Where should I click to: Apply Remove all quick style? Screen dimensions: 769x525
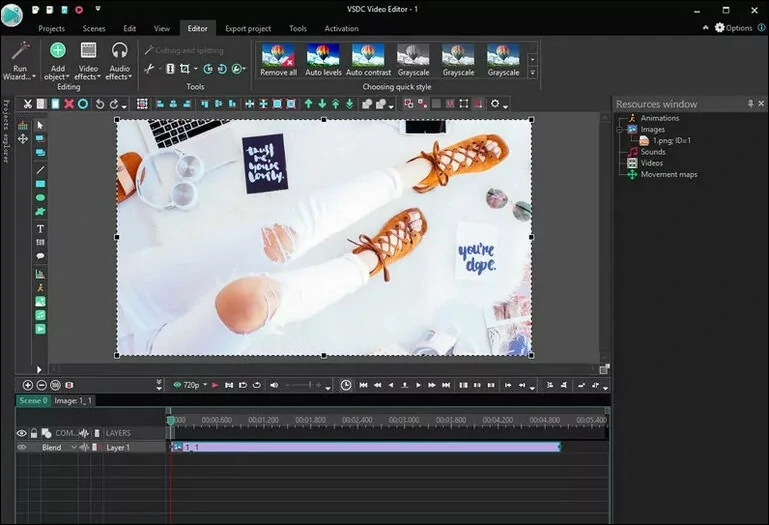(278, 60)
